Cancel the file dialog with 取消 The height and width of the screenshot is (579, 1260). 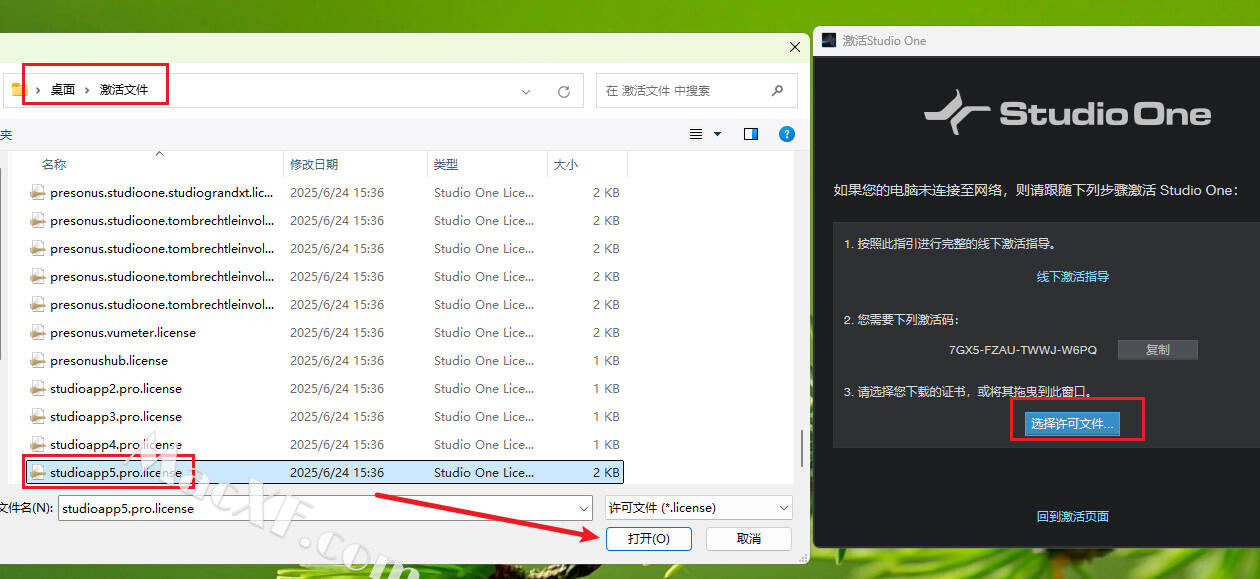(x=749, y=539)
